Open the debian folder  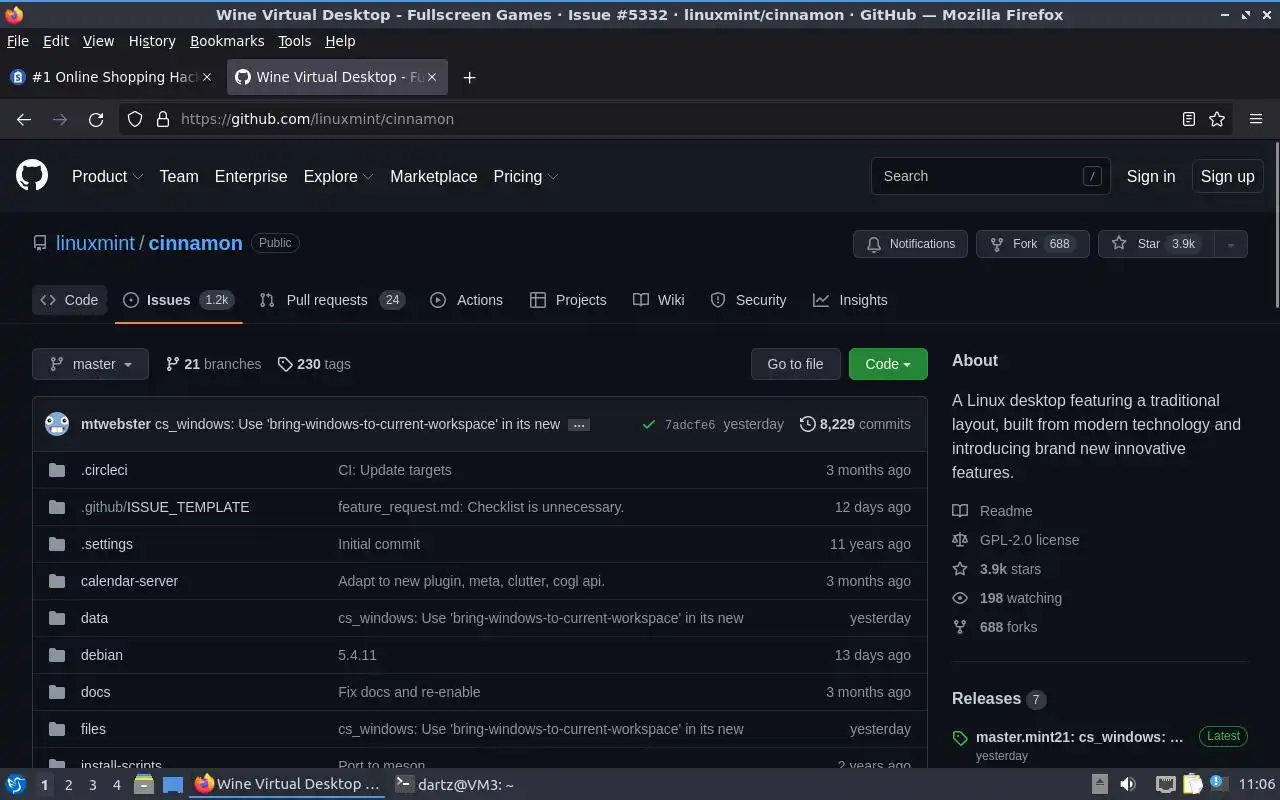pyautogui.click(x=102, y=655)
